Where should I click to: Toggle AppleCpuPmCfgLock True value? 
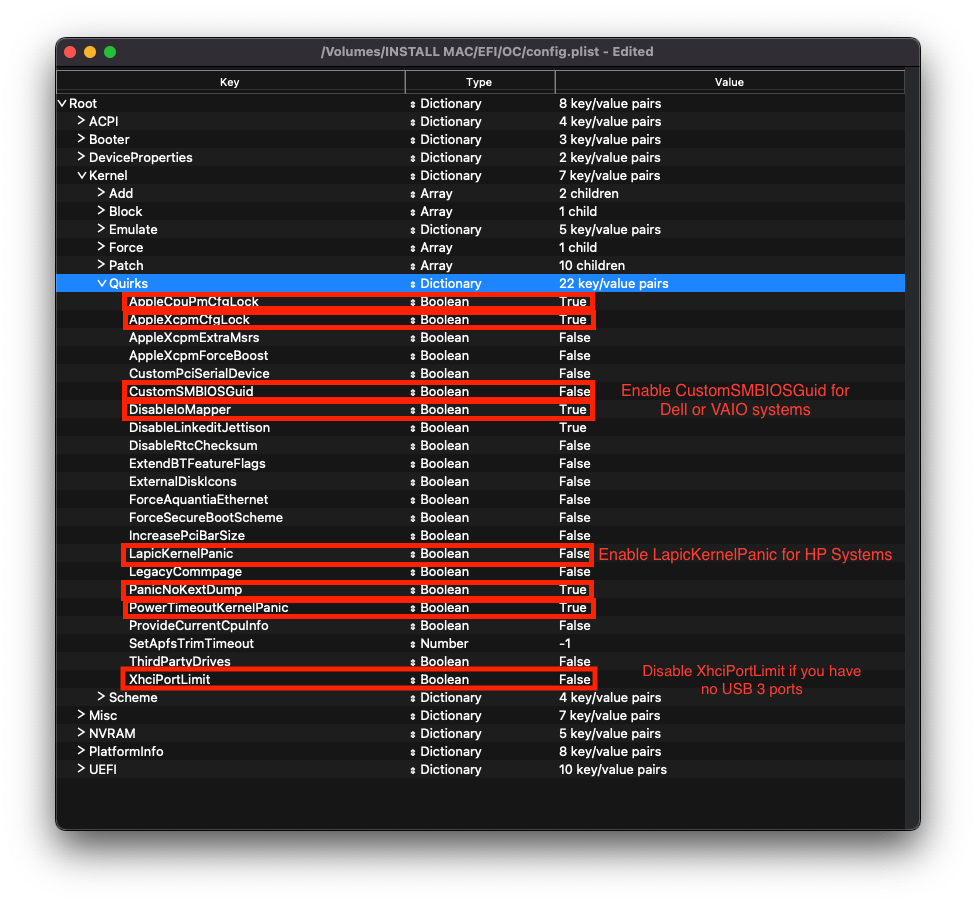coord(573,302)
